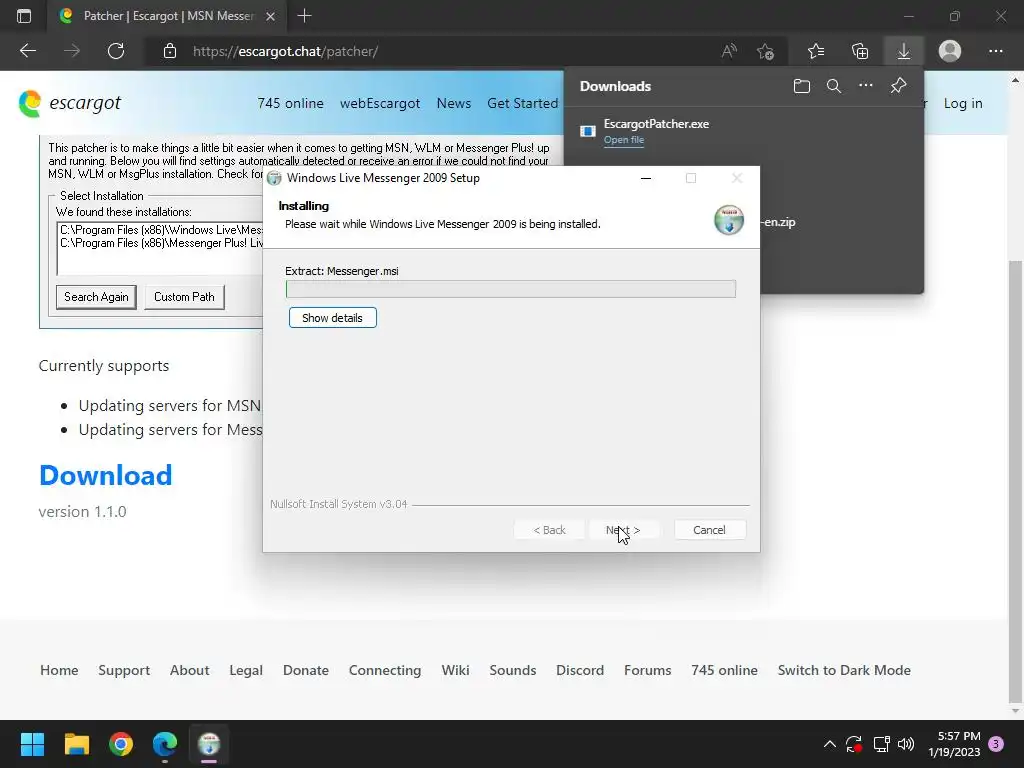Open the Forums footer link
This screenshot has width=1024, height=768.
coord(647,670)
